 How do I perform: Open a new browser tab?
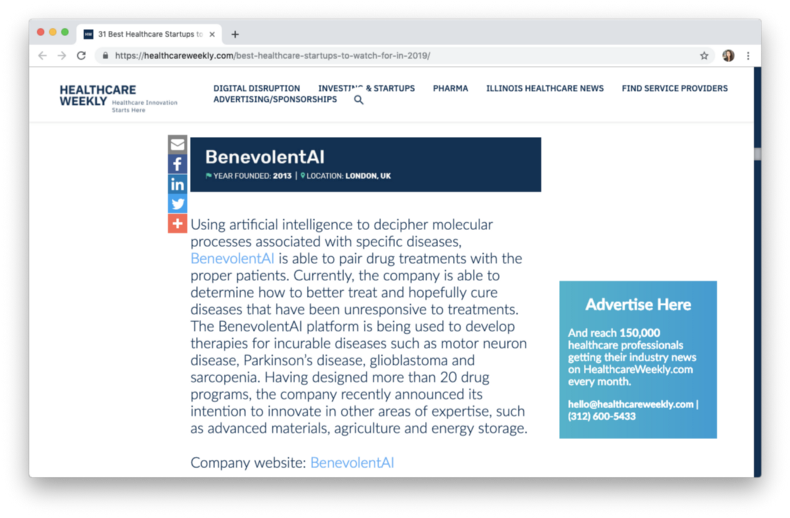point(235,34)
